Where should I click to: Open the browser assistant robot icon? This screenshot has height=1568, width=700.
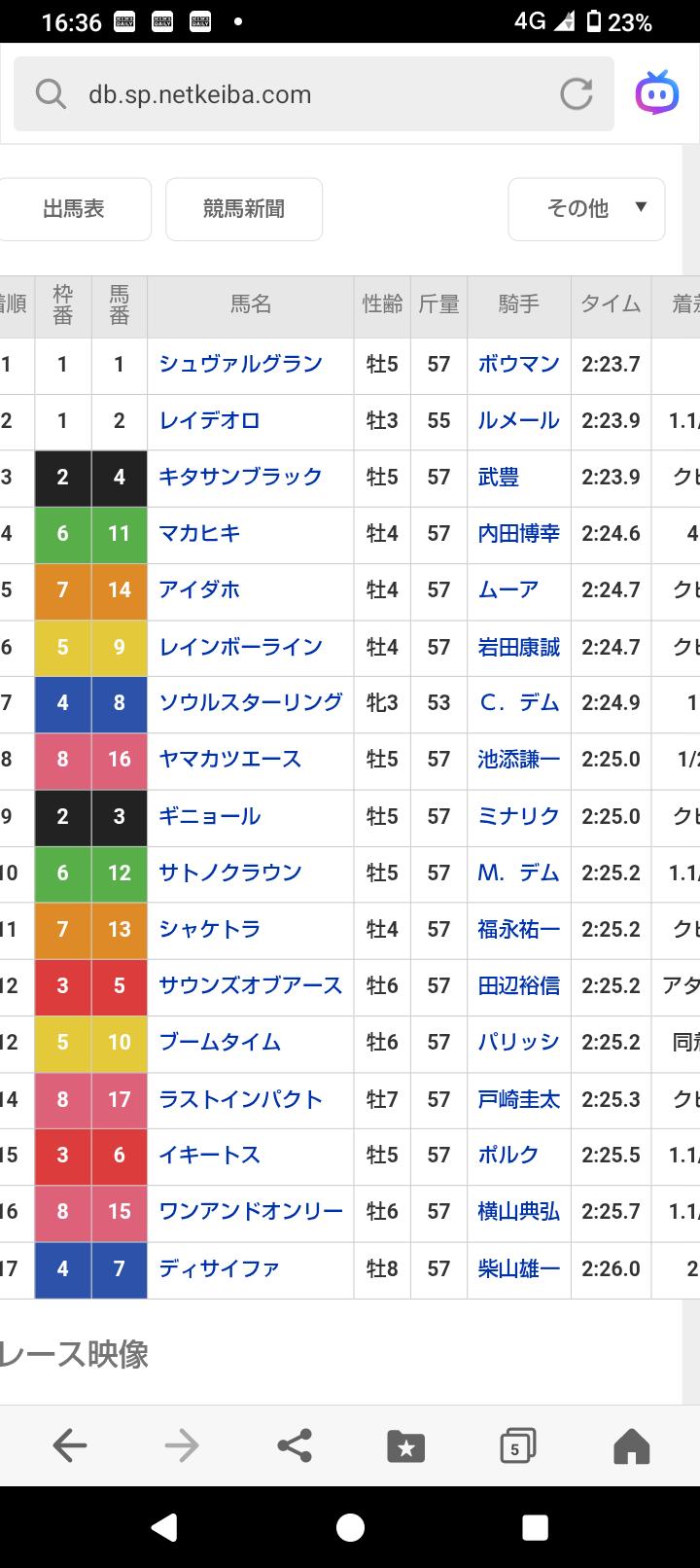pos(657,93)
